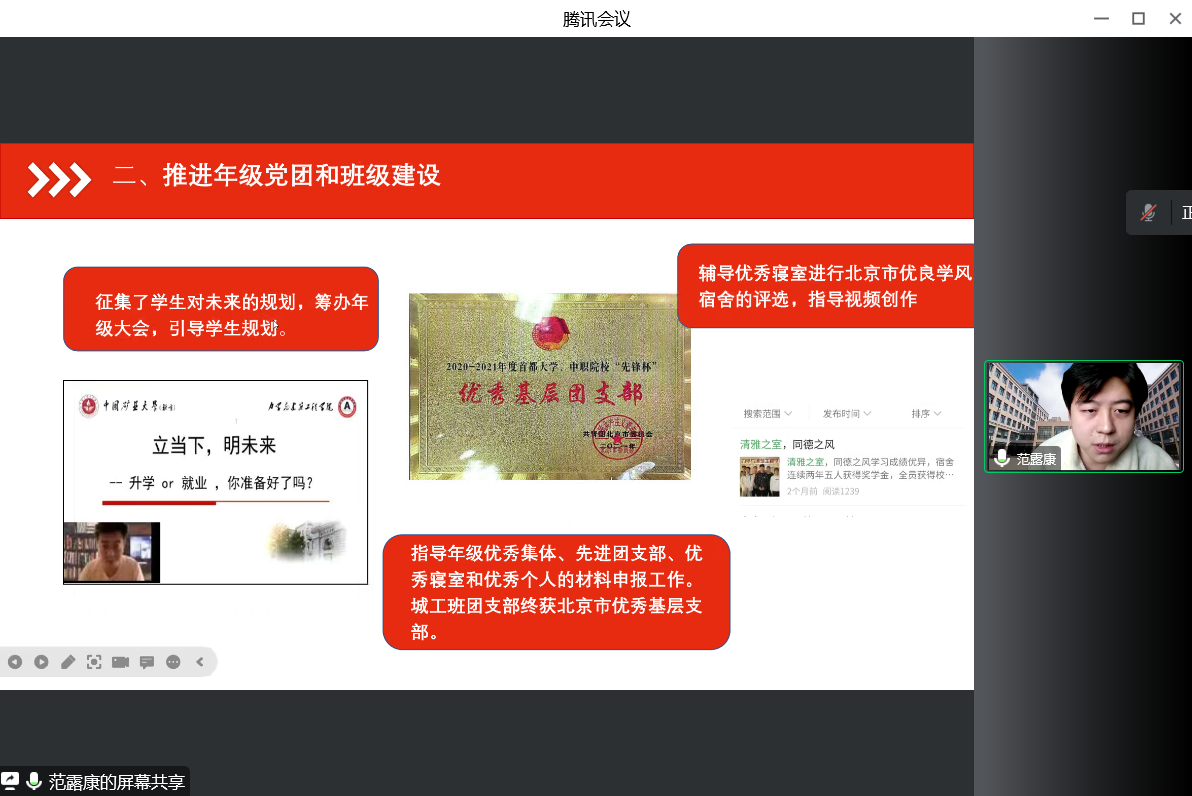1192x796 pixels.
Task: Collapse the slide toolbar with the chevron
Action: click(x=200, y=662)
